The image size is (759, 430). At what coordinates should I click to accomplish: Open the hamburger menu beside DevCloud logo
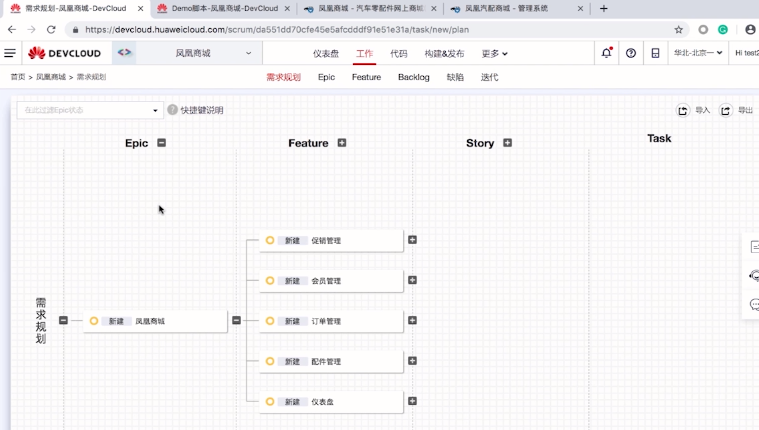10,53
